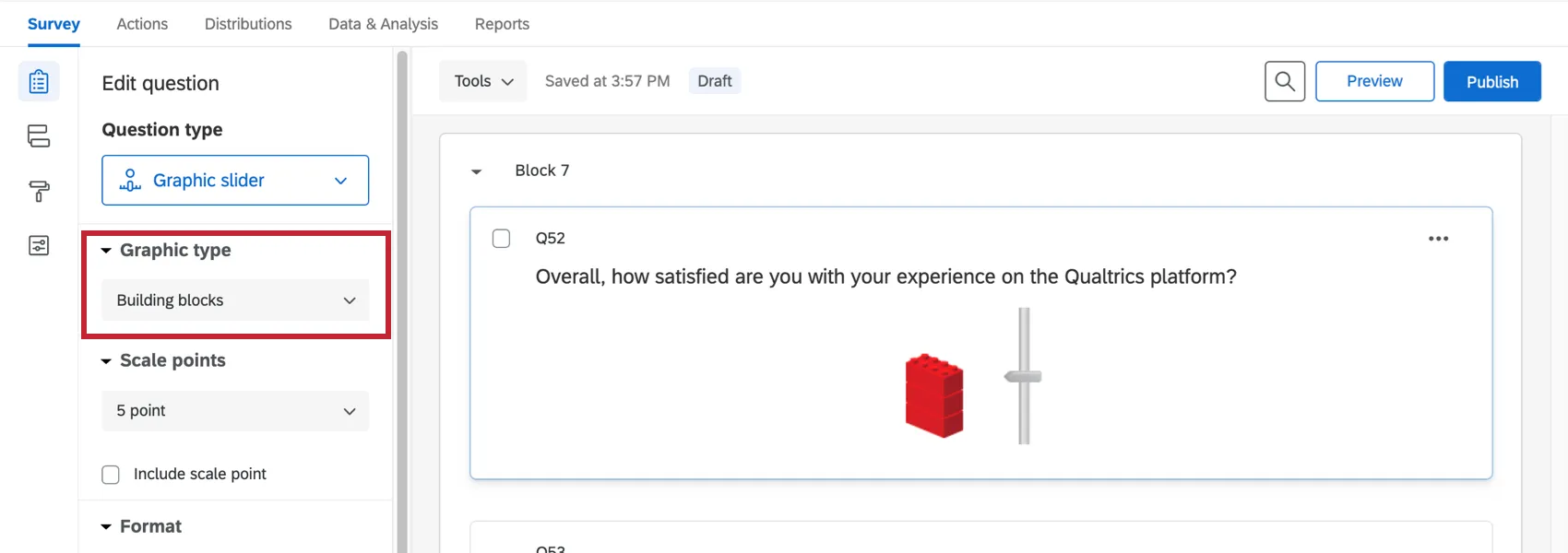Screen dimensions: 1568x553
Task: Click the search magnifier icon
Action: click(x=1285, y=81)
